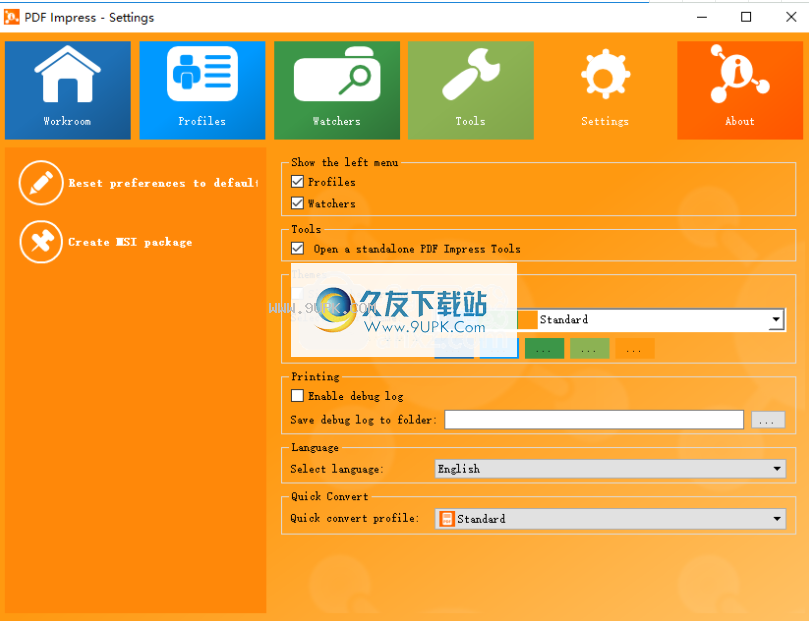The image size is (809, 621).
Task: Click the Reset preferences pencil icon
Action: [41, 183]
